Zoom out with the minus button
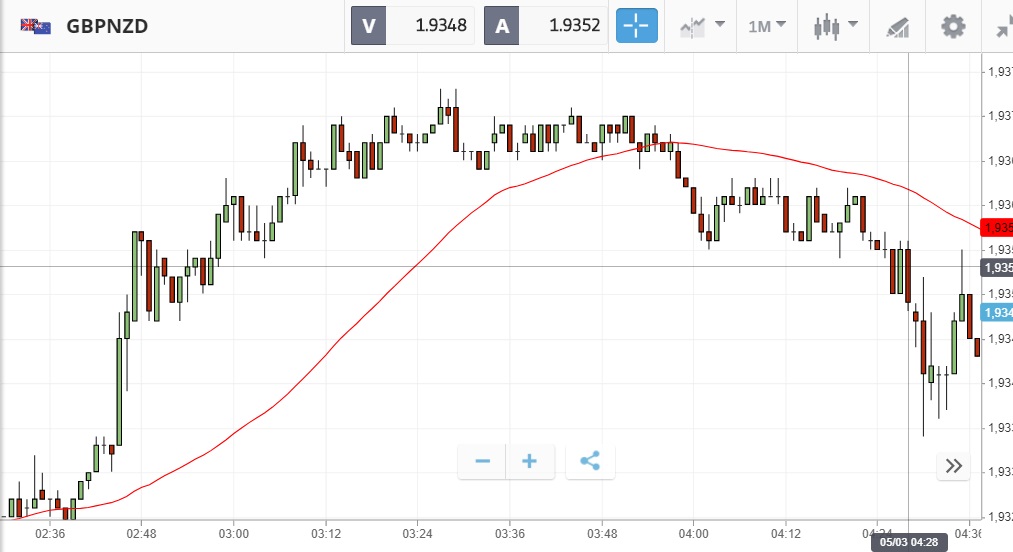The image size is (1013, 552). 483,461
